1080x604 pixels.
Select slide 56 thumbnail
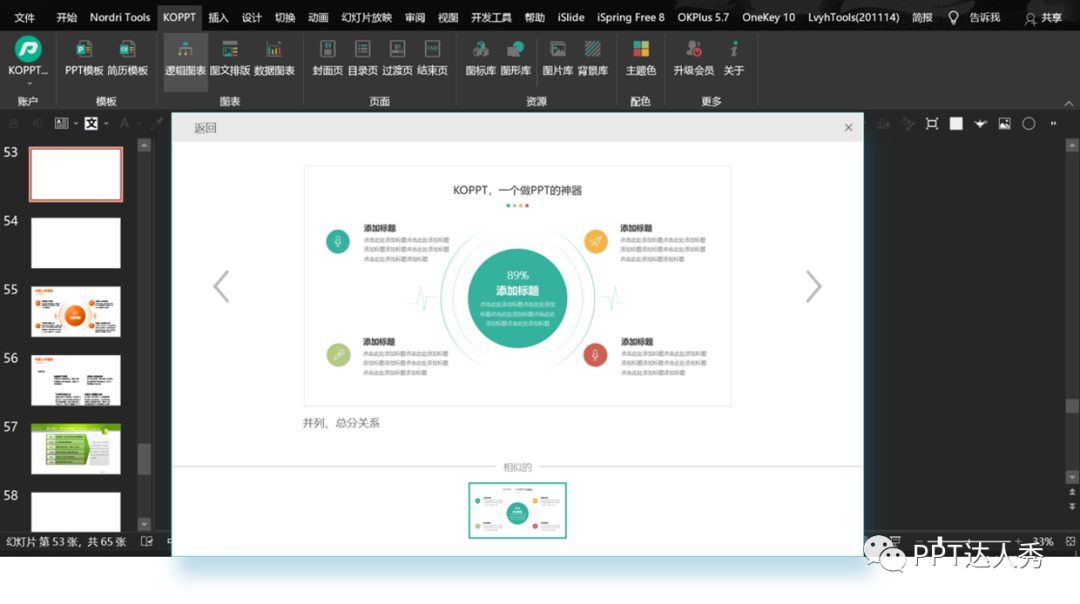(76, 380)
